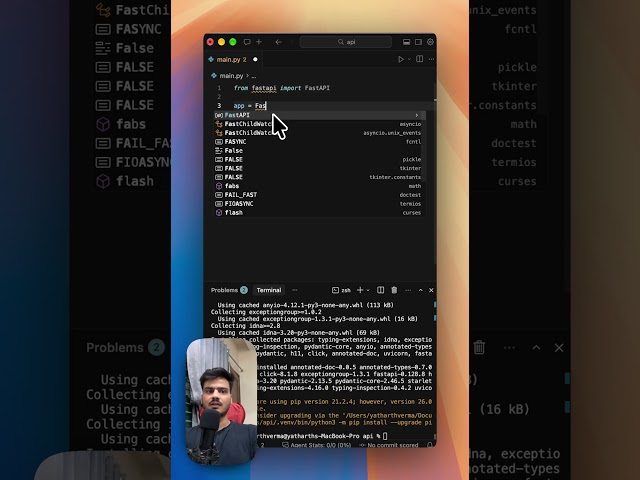The width and height of the screenshot is (640, 480).
Task: Go back with the left arrow icon
Action: click(x=278, y=42)
